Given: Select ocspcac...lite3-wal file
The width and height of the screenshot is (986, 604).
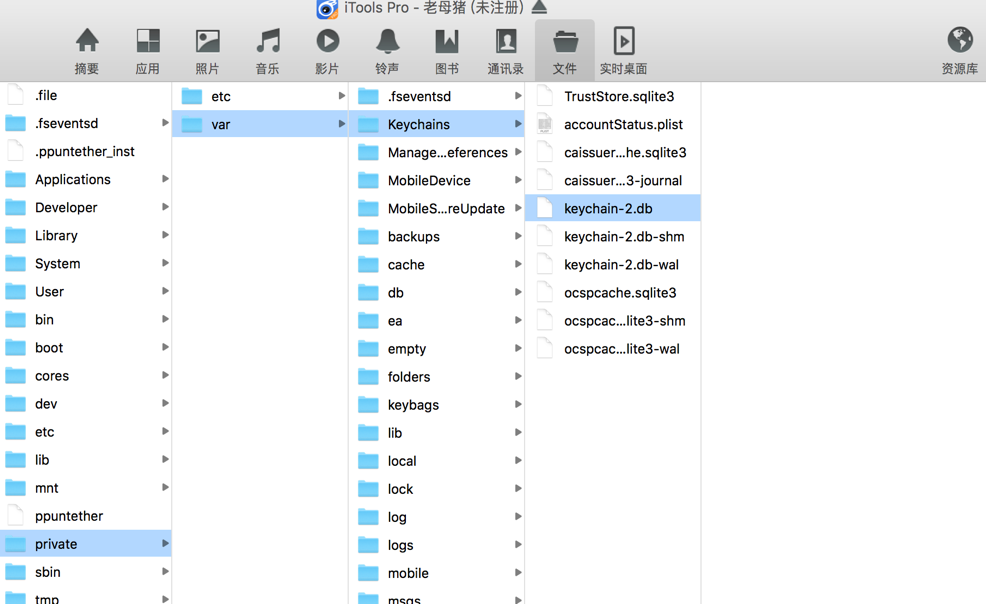Looking at the screenshot, I should 613,349.
